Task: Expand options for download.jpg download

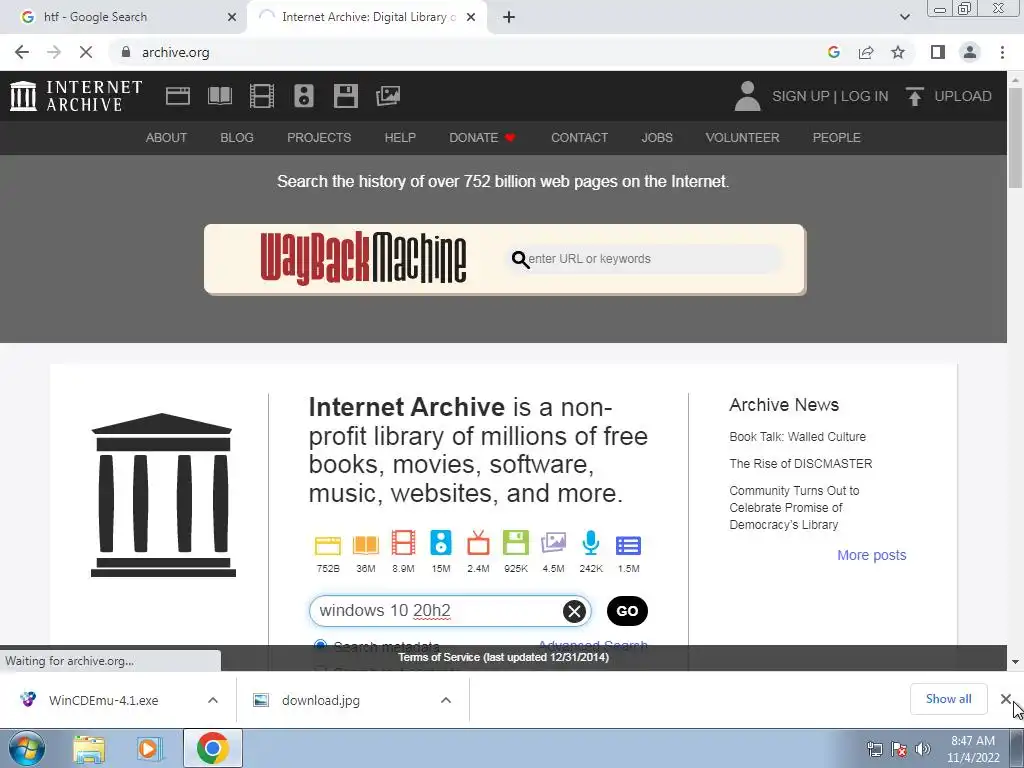Action: pos(446,700)
